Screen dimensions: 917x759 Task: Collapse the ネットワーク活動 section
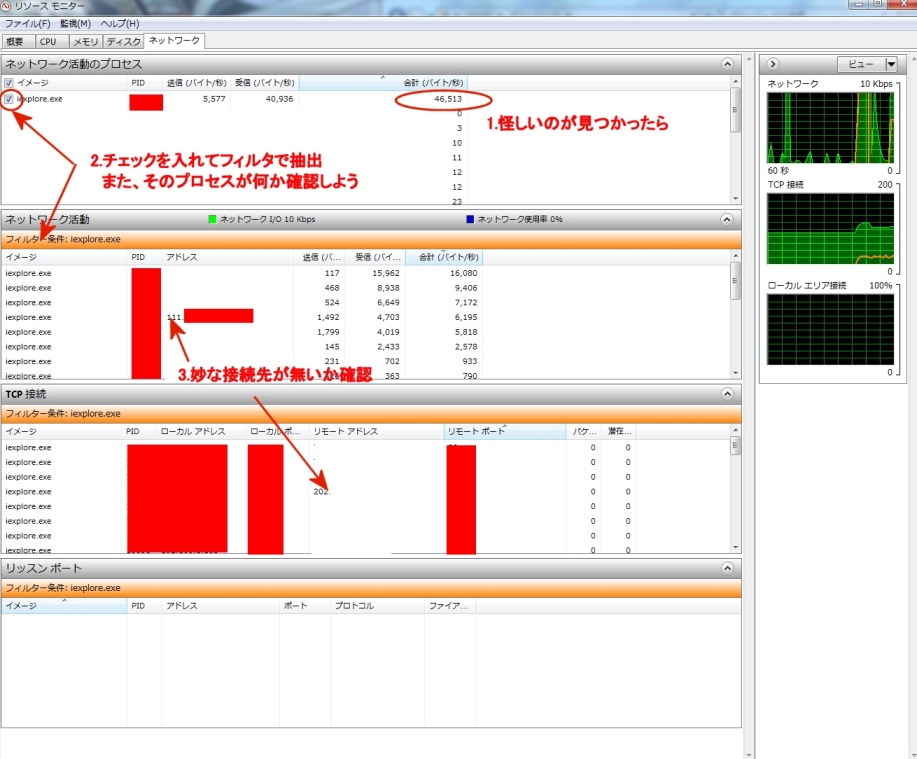[727, 219]
